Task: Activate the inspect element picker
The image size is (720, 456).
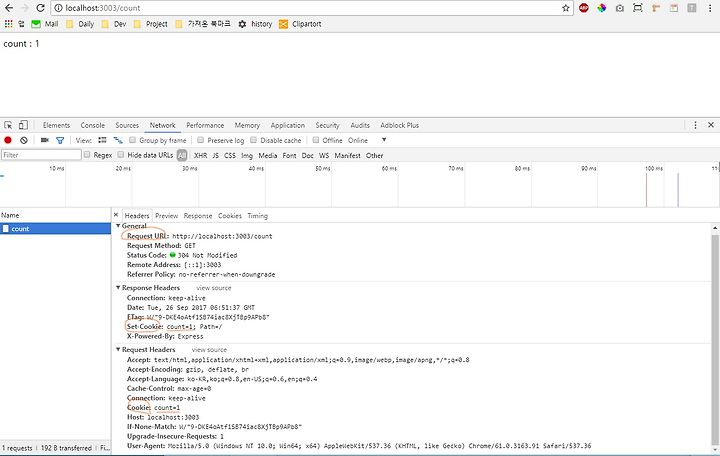Action: [8, 125]
